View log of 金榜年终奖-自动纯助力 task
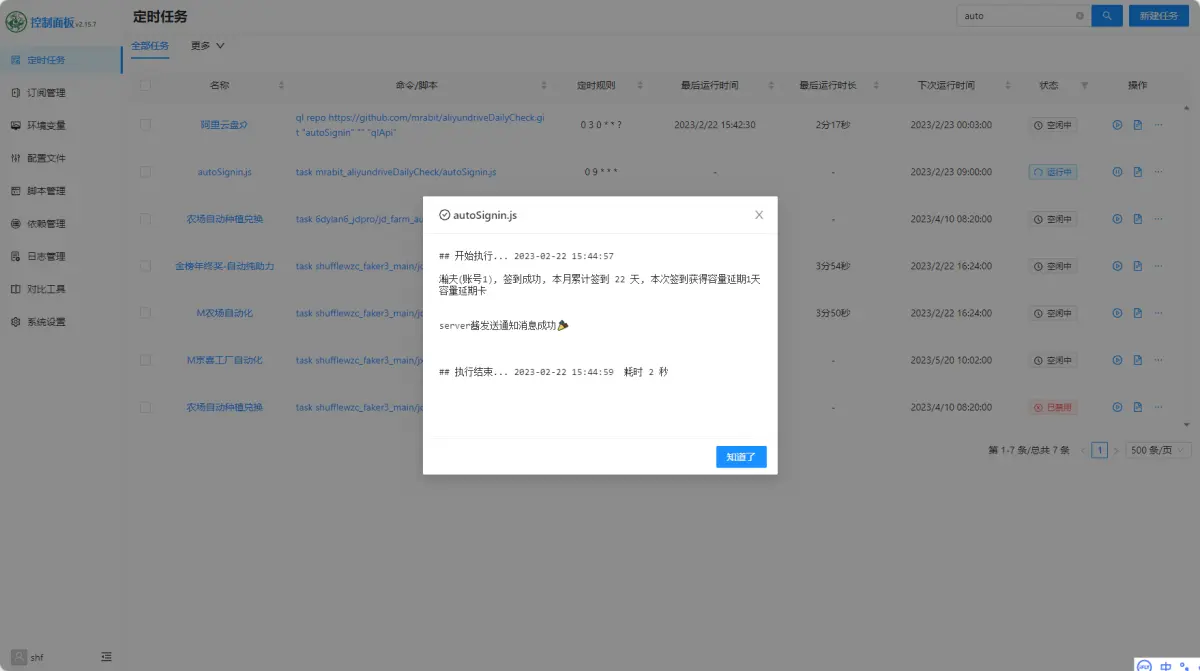The width and height of the screenshot is (1200, 671). 1138,266
